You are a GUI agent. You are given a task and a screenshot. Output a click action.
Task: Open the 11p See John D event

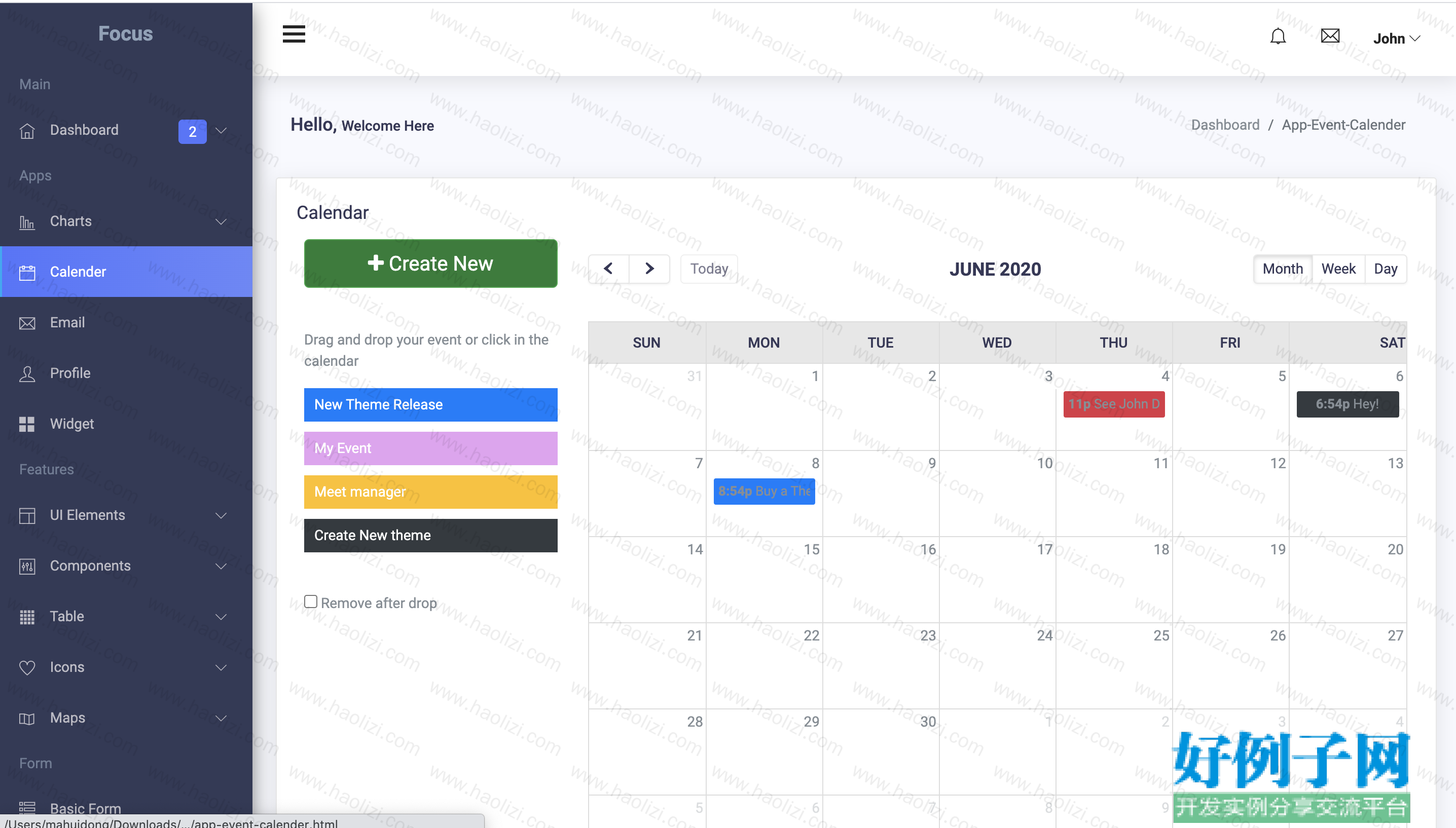pos(1114,404)
